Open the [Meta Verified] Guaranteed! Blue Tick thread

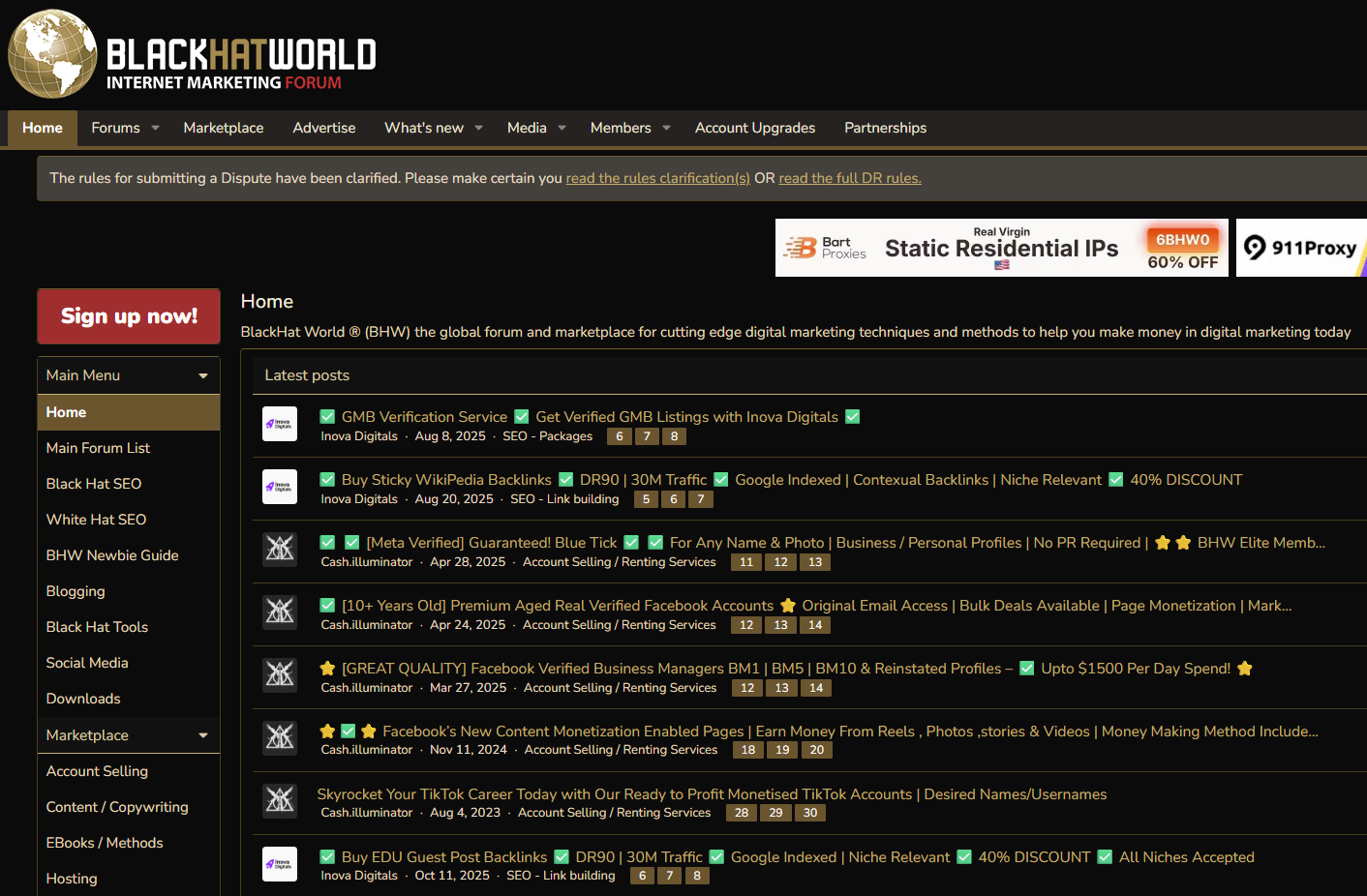click(x=822, y=543)
